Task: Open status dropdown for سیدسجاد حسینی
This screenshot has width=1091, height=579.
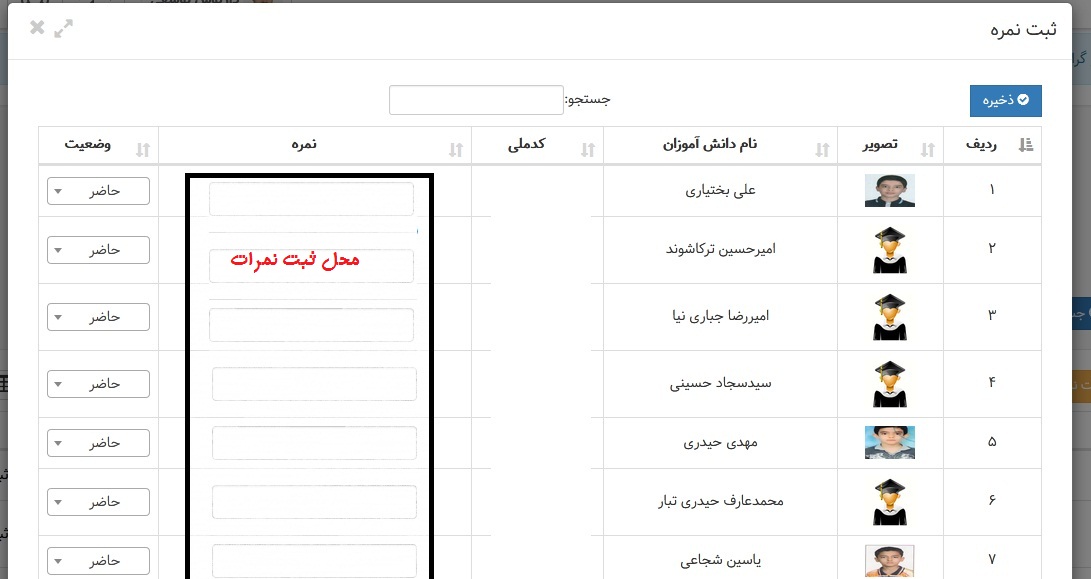Action: click(x=98, y=384)
